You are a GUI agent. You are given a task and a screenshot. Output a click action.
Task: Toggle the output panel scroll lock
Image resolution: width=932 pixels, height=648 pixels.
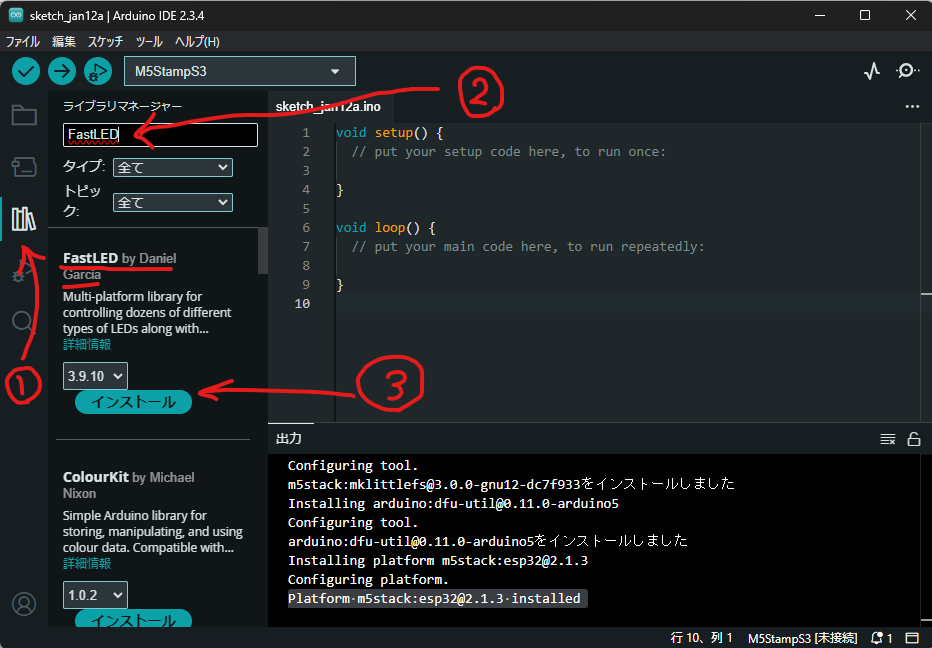point(914,439)
